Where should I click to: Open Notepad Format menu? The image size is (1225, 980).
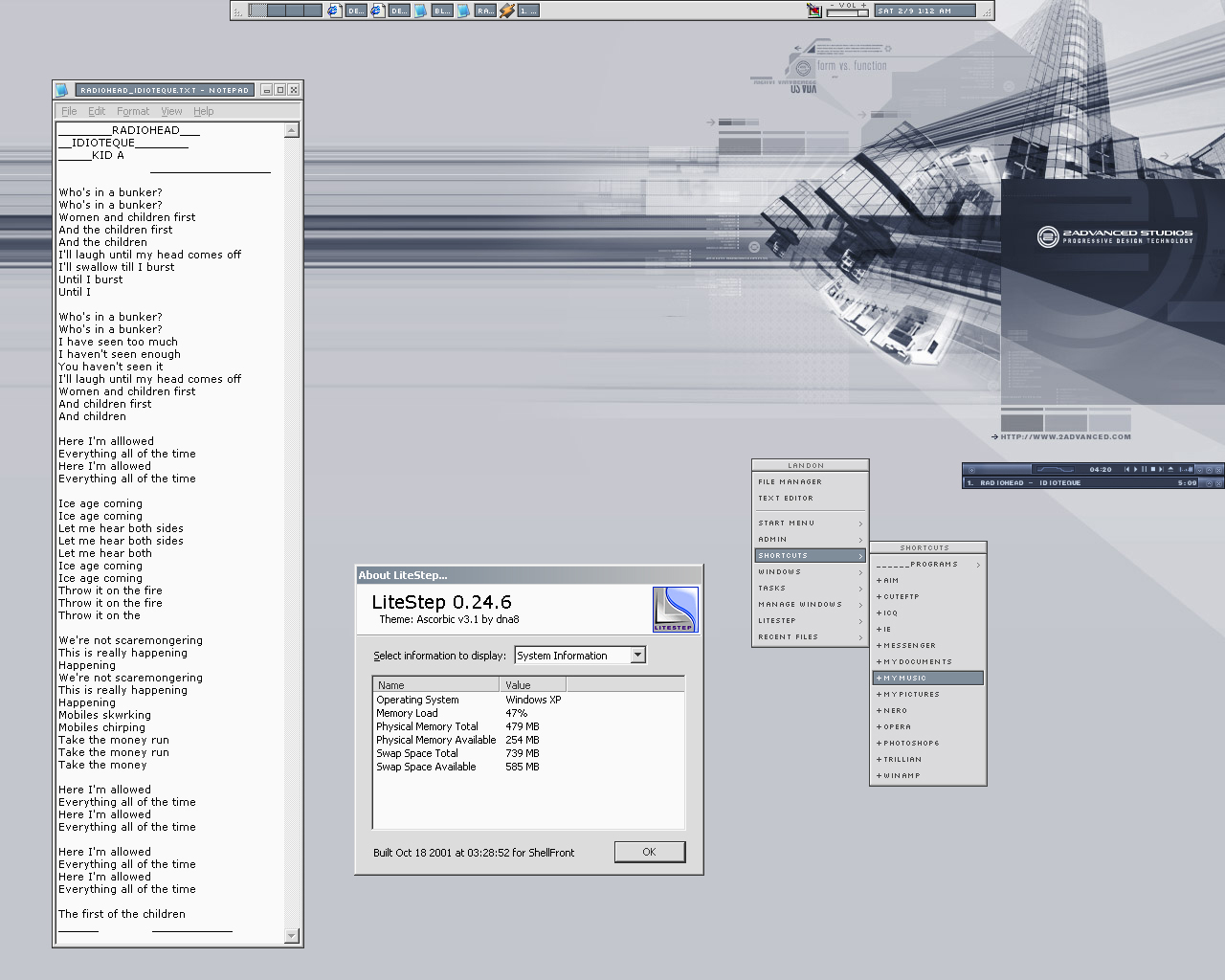[133, 111]
